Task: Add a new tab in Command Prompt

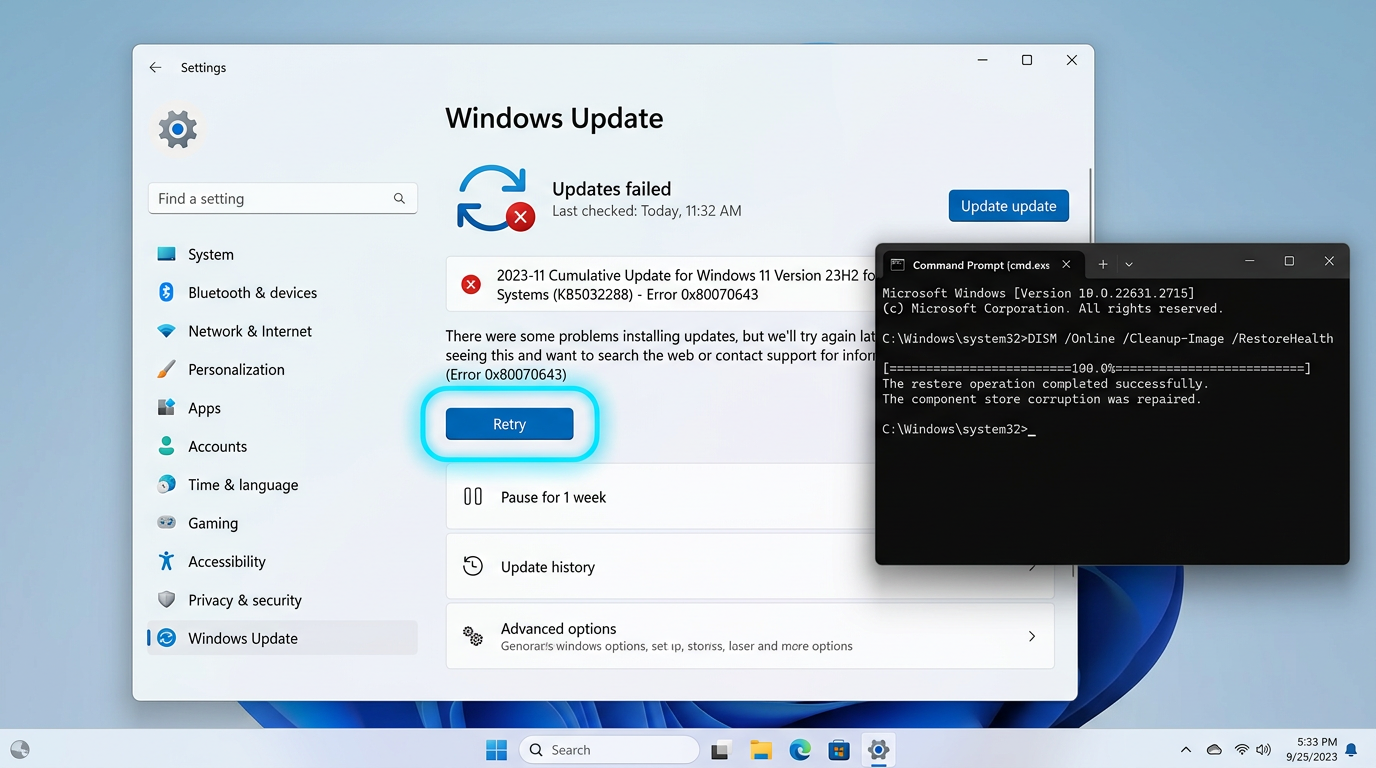Action: (1103, 264)
